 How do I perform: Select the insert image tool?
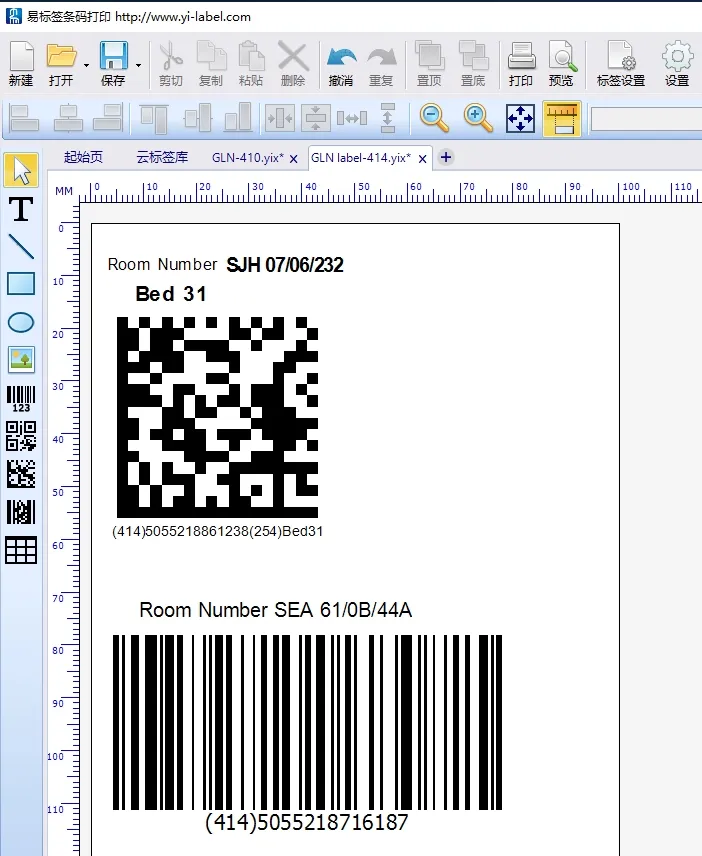coord(21,360)
